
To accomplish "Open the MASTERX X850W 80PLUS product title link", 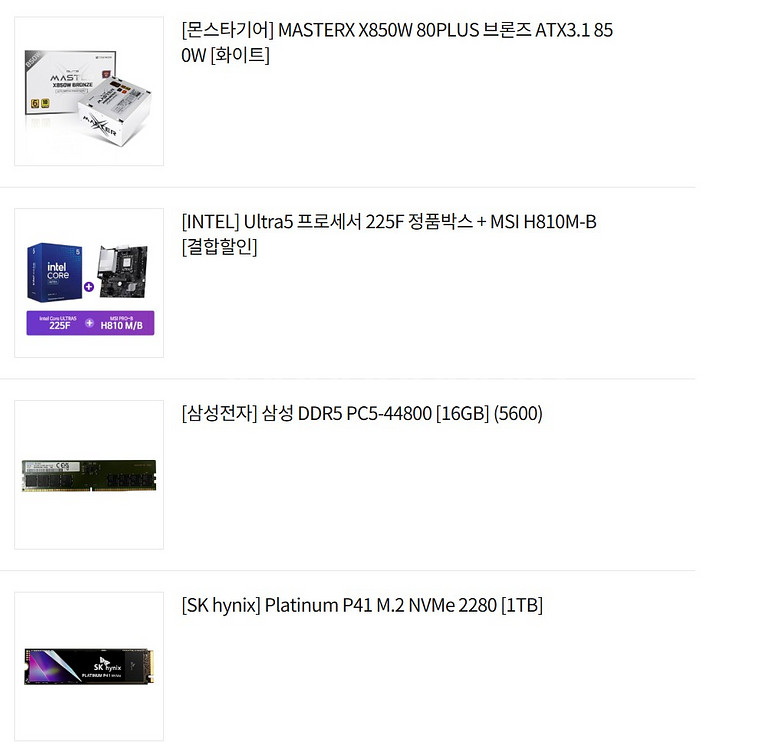I will click(396, 43).
